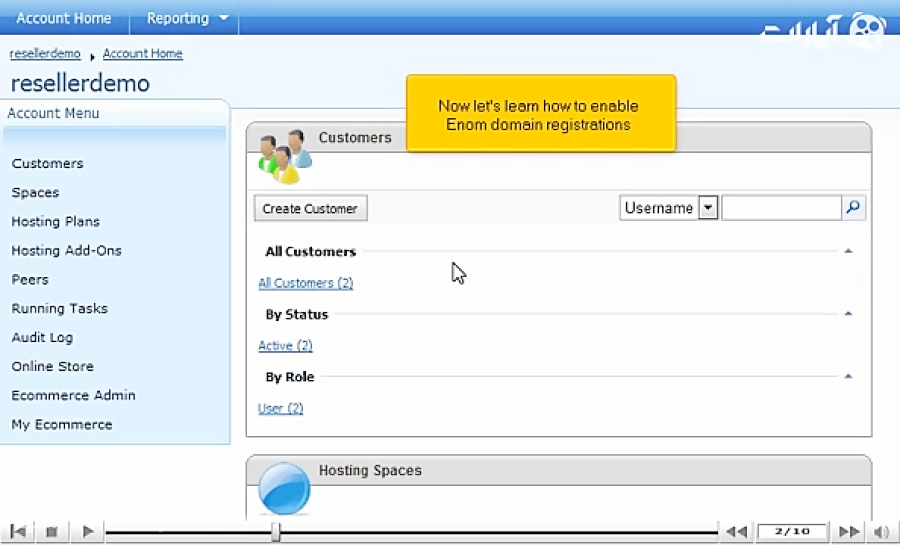Open the Username search filter dropdown
The height and width of the screenshot is (545, 900).
pyautogui.click(x=708, y=208)
